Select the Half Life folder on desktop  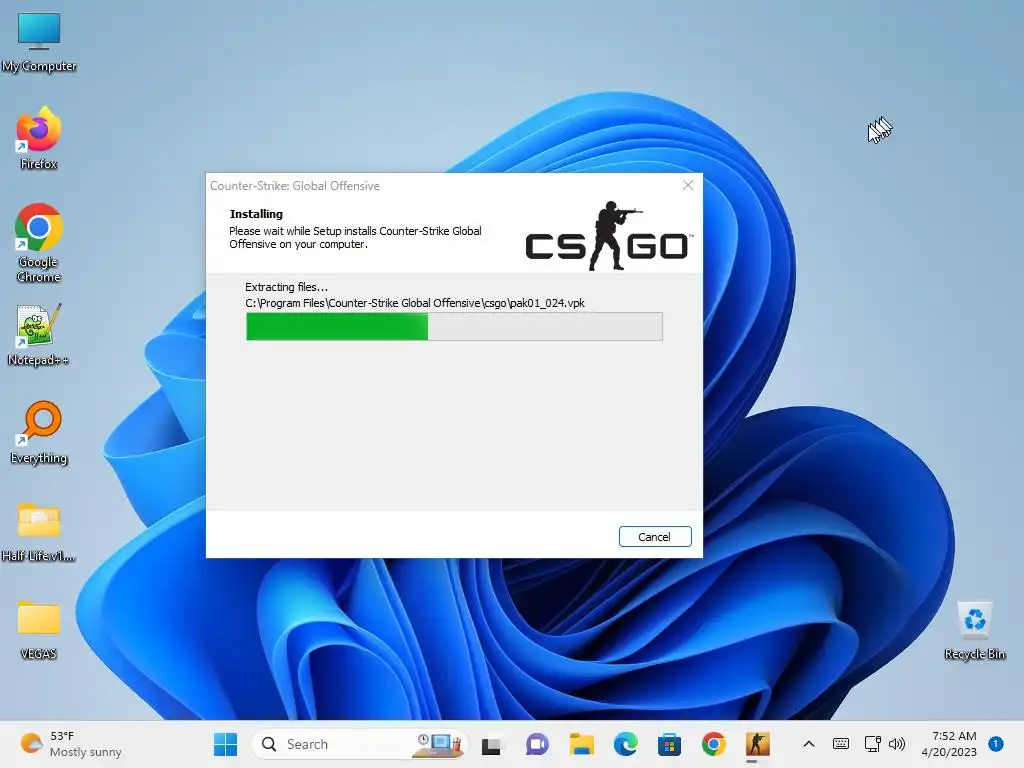click(x=39, y=532)
